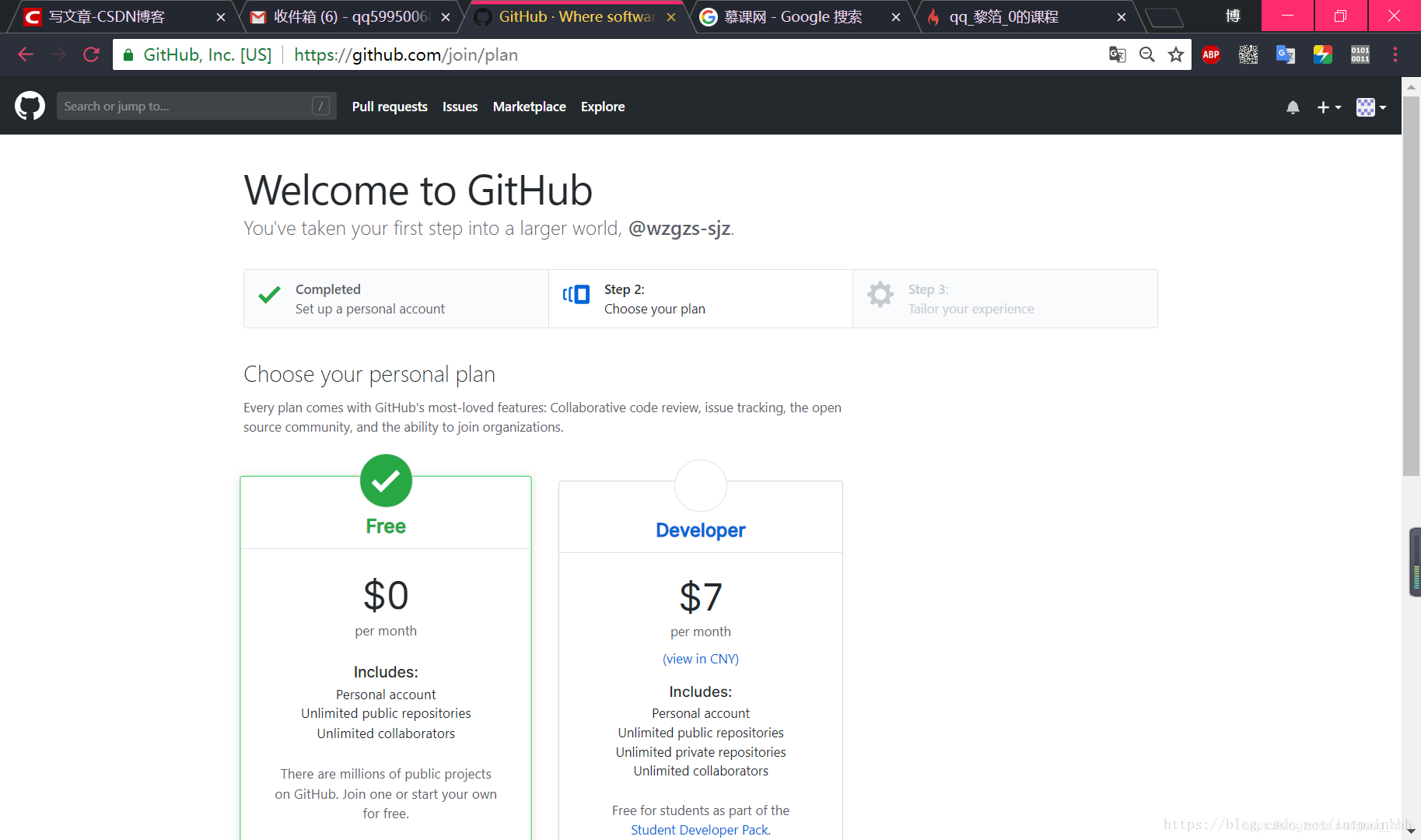The width and height of the screenshot is (1421, 840).
Task: Close the Gmail inbox tab
Action: [446, 17]
